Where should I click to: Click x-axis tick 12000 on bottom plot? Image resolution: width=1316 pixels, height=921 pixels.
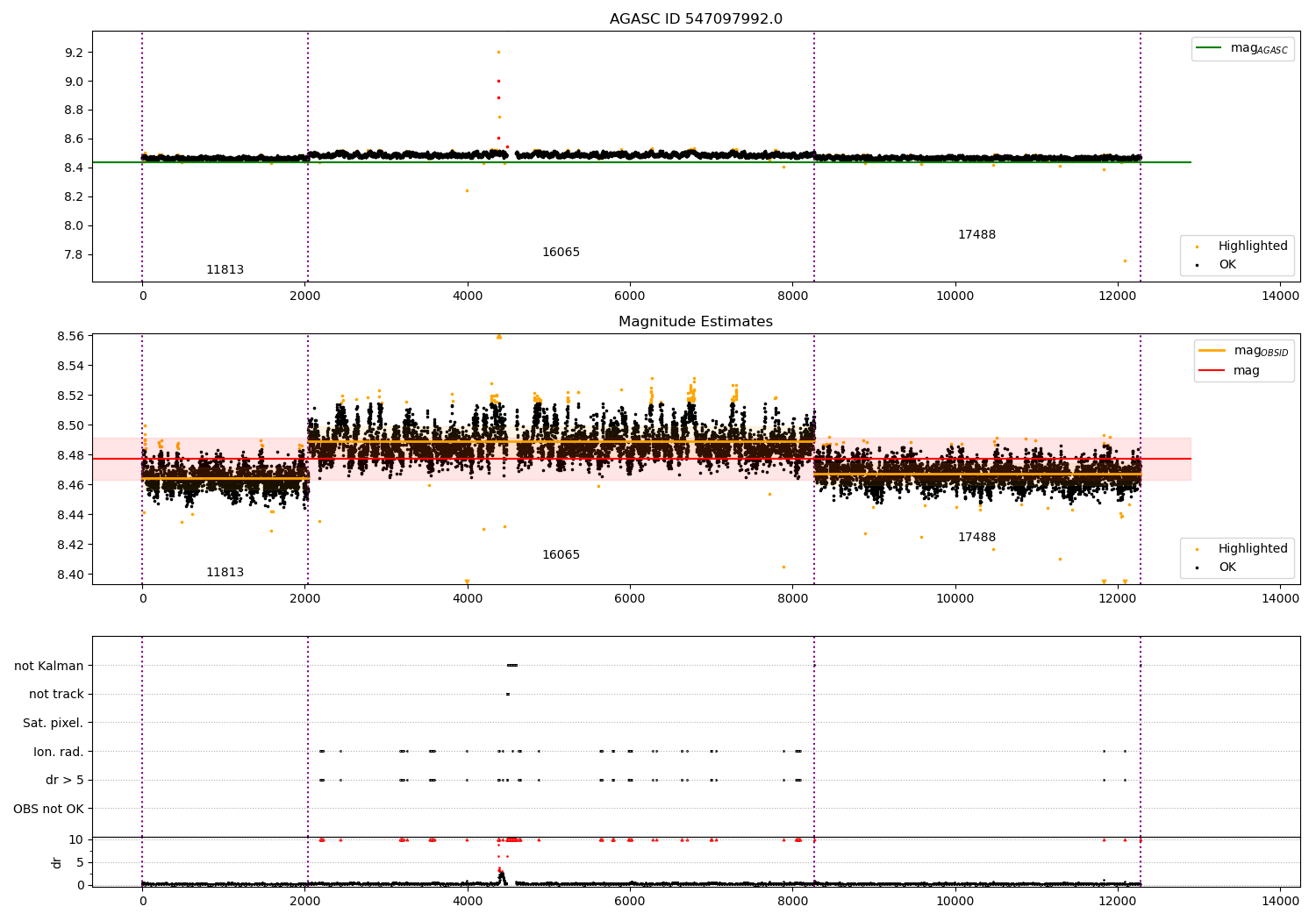1118,902
